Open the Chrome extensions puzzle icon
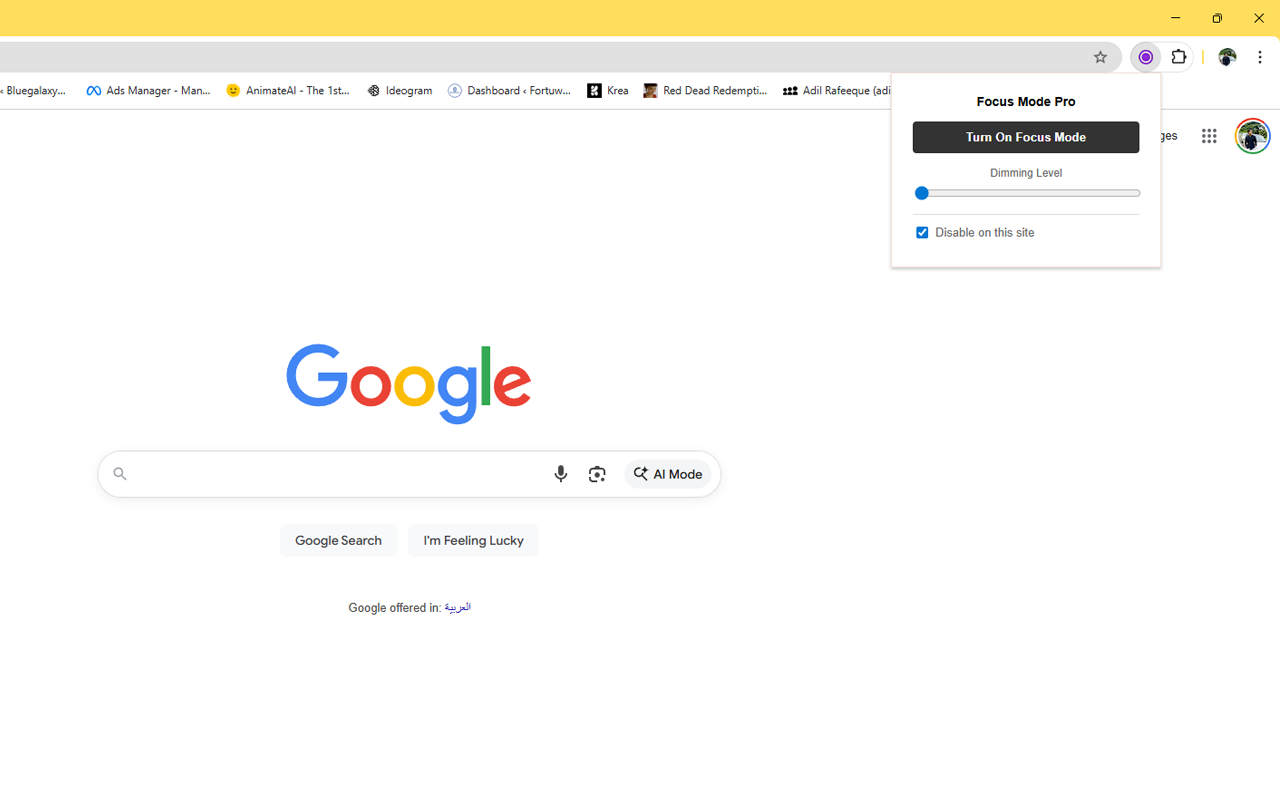The height and width of the screenshot is (800, 1280). (x=1179, y=57)
